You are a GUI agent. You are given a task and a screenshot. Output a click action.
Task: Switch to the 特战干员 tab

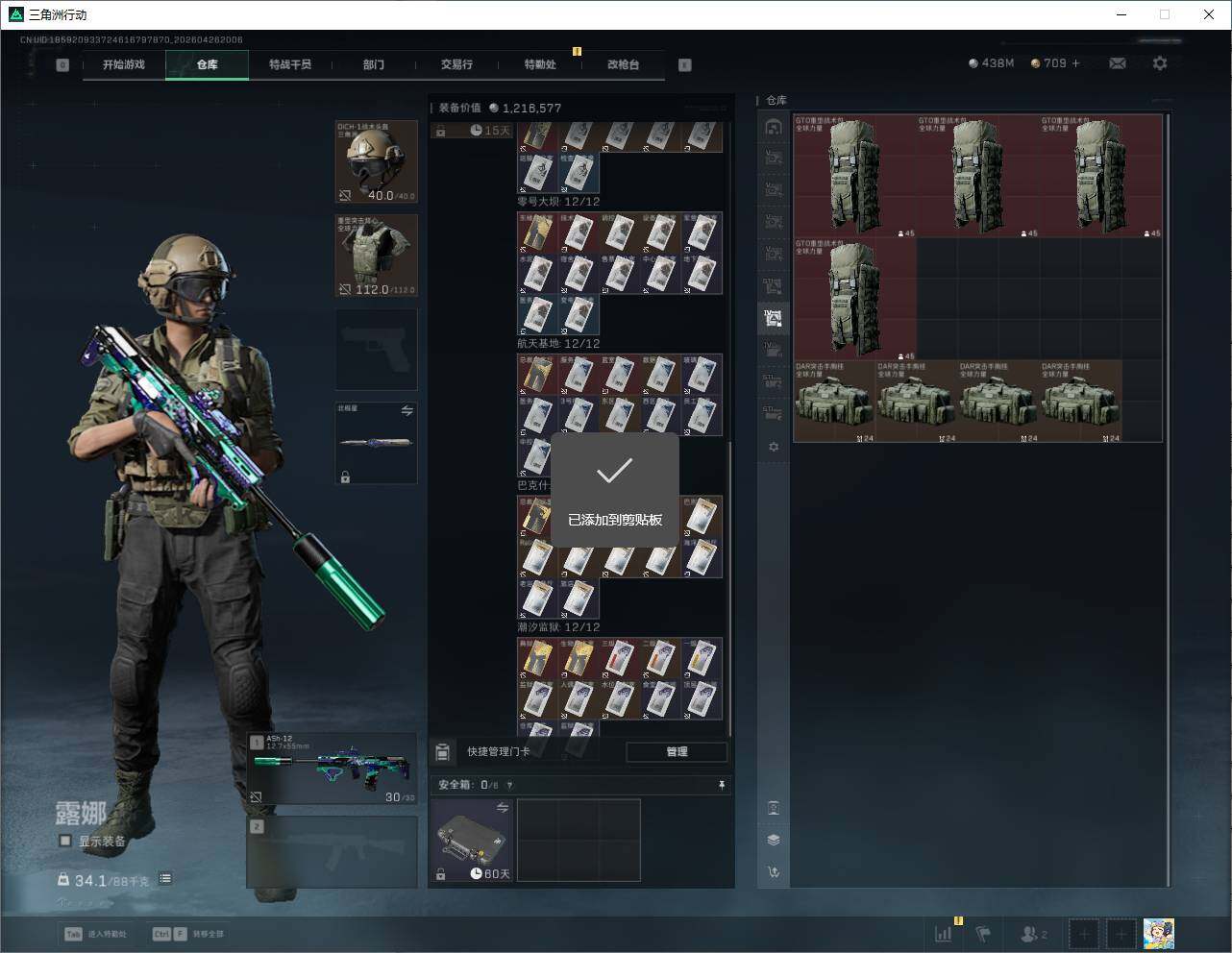[x=290, y=64]
